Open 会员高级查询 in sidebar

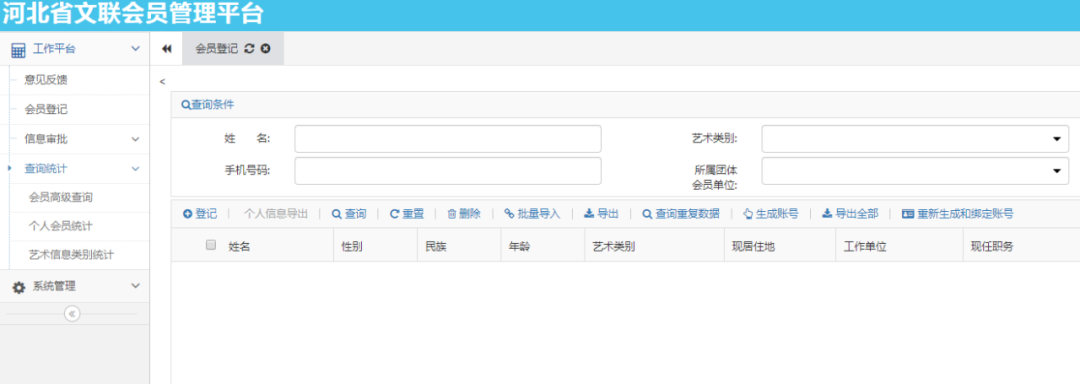coord(61,198)
